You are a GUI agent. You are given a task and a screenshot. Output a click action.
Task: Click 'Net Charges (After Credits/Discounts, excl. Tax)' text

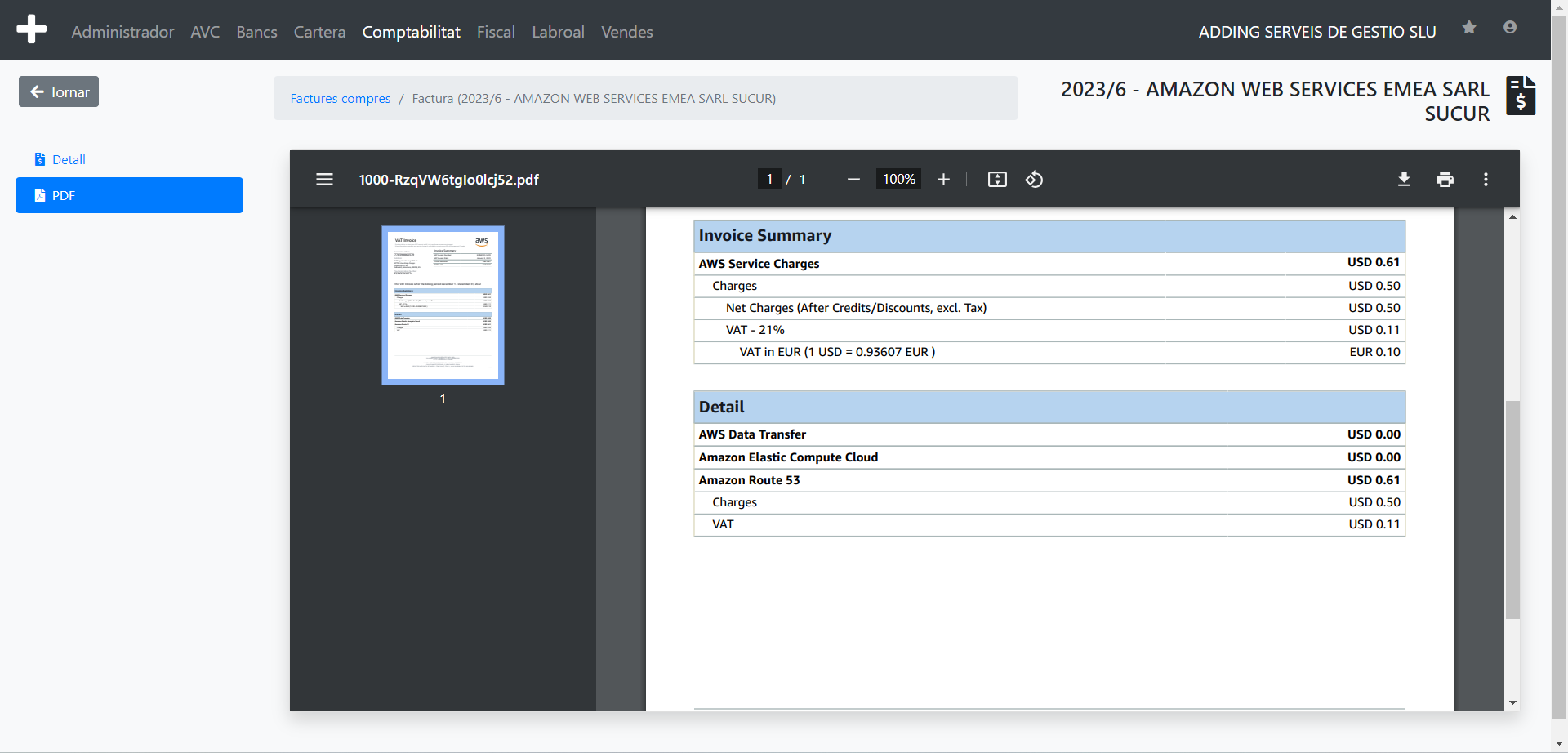856,308
